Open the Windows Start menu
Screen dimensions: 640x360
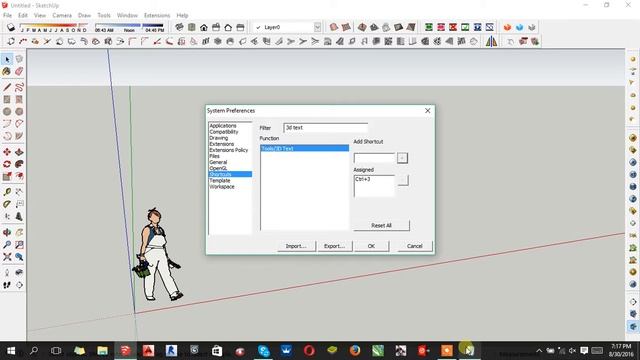pos(11,351)
